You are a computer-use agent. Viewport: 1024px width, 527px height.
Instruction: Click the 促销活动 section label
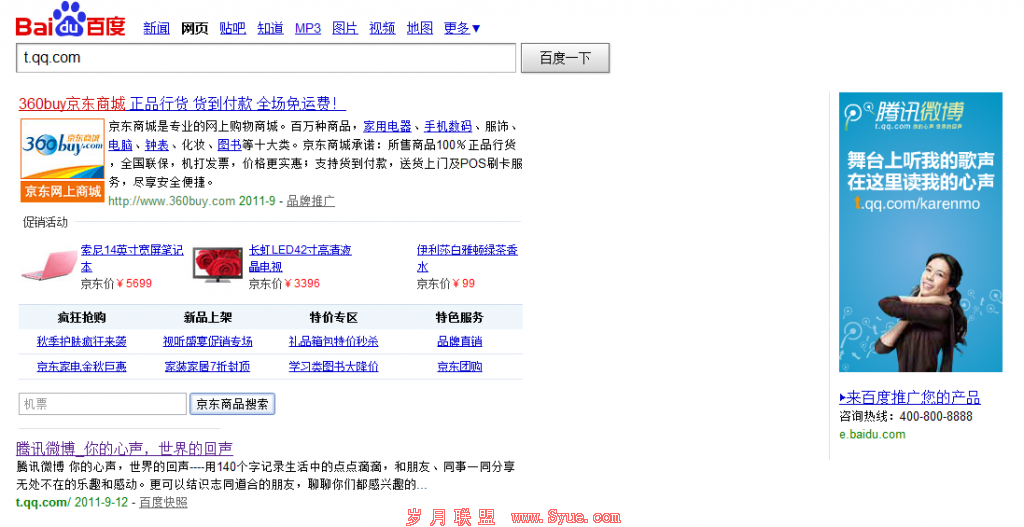click(45, 222)
